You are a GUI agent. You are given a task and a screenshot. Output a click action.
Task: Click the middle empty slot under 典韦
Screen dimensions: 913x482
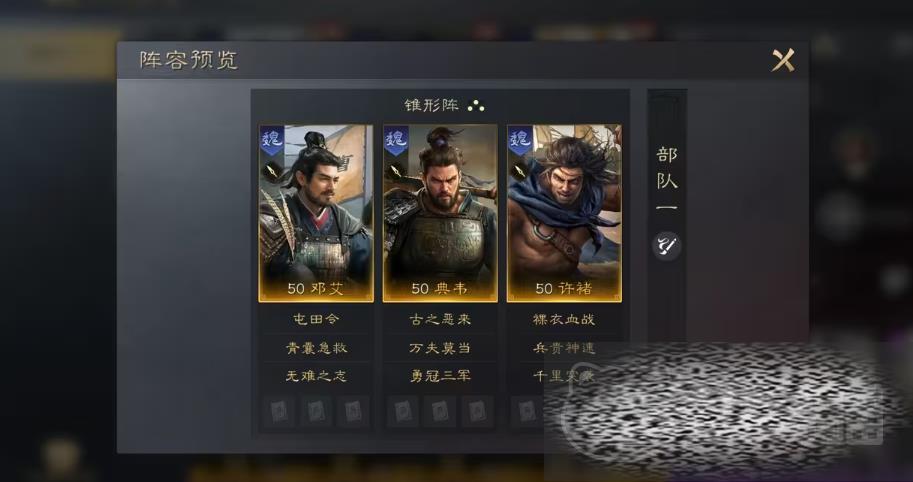tap(439, 412)
